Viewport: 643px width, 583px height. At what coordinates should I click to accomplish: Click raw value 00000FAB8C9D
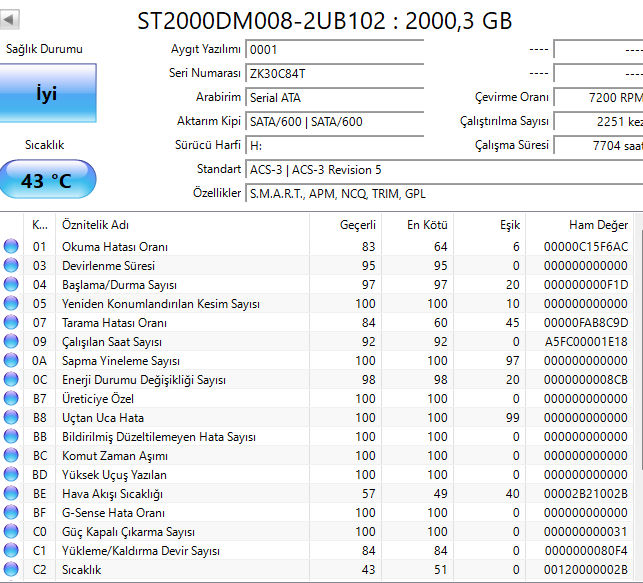click(586, 323)
